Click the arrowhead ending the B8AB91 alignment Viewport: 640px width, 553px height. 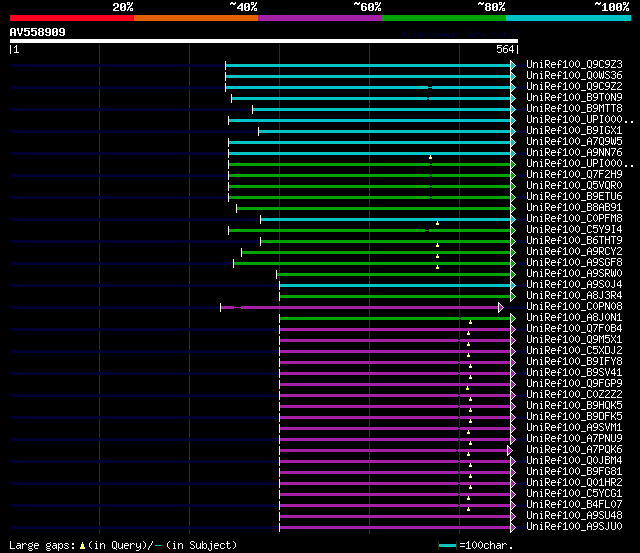click(x=513, y=209)
